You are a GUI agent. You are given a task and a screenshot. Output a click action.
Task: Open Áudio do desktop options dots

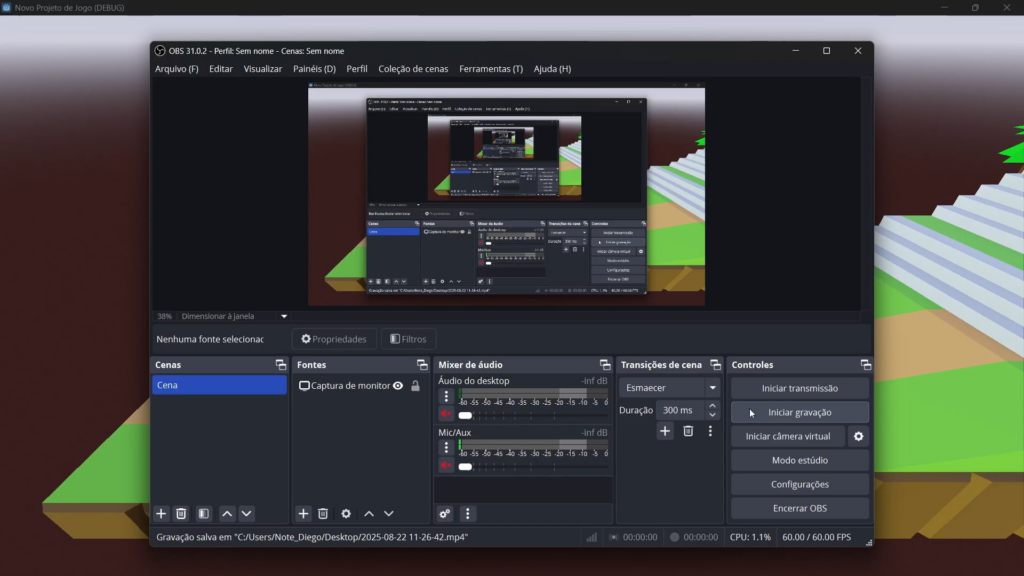pos(446,396)
